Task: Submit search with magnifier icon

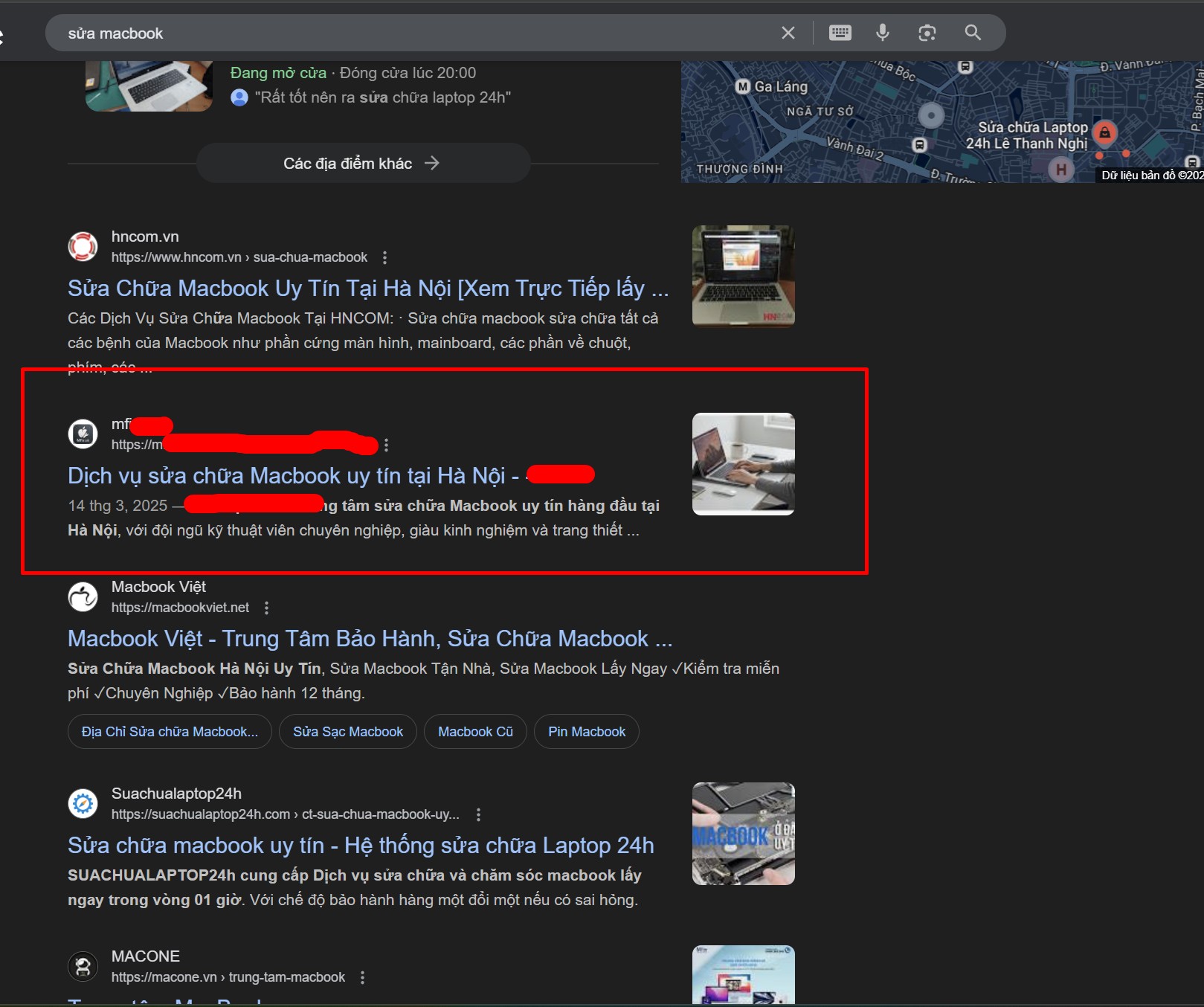Action: 973,33
